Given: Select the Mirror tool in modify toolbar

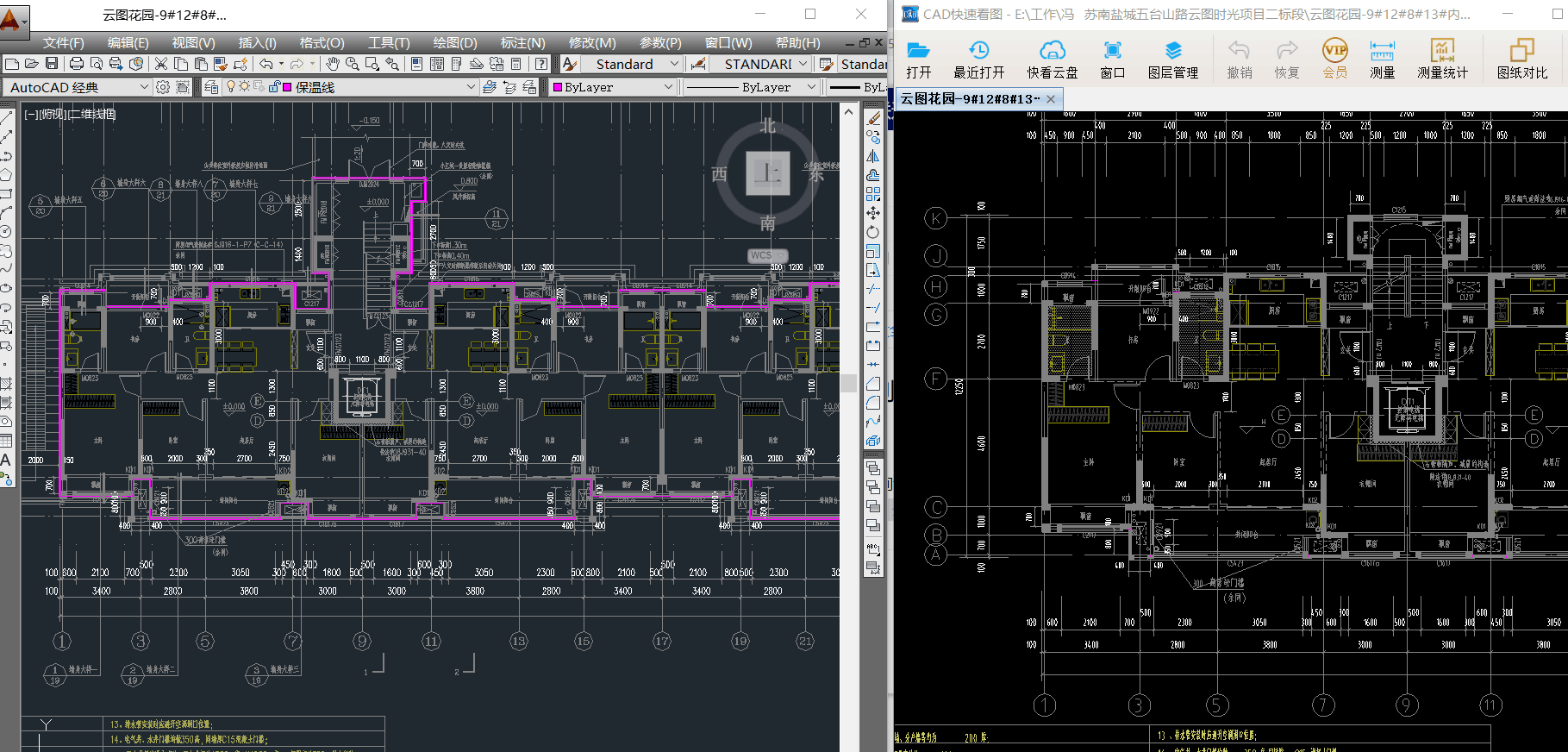Looking at the screenshot, I should click(x=873, y=156).
